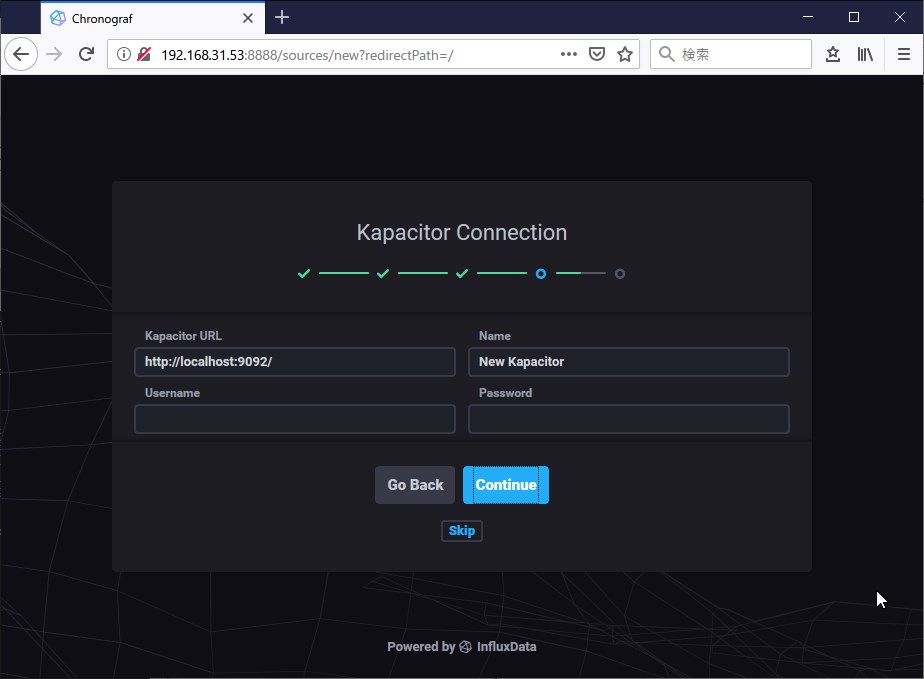Click the insecure connection lock icon
924x679 pixels.
[144, 54]
